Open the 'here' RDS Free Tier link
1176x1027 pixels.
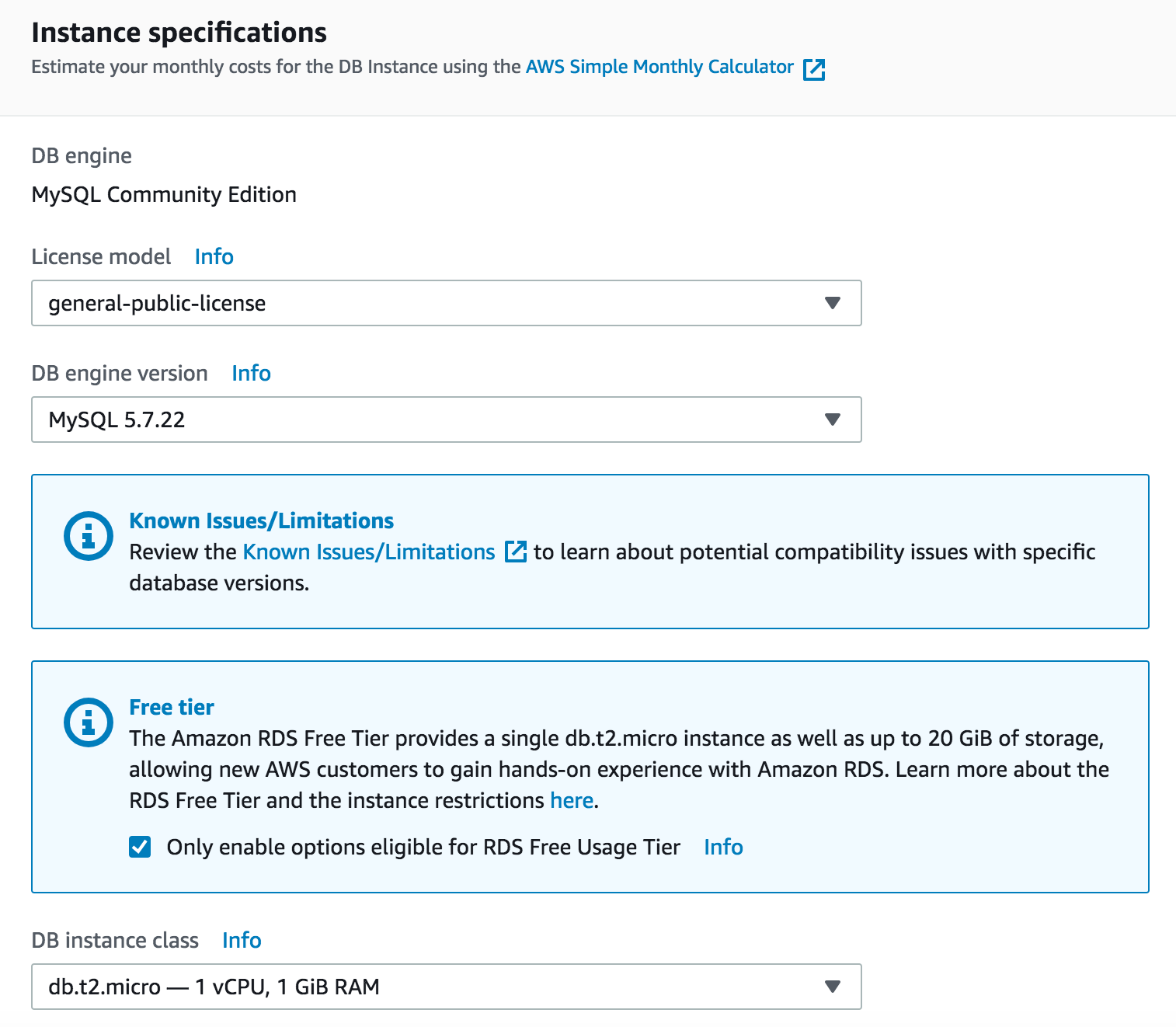[572, 800]
